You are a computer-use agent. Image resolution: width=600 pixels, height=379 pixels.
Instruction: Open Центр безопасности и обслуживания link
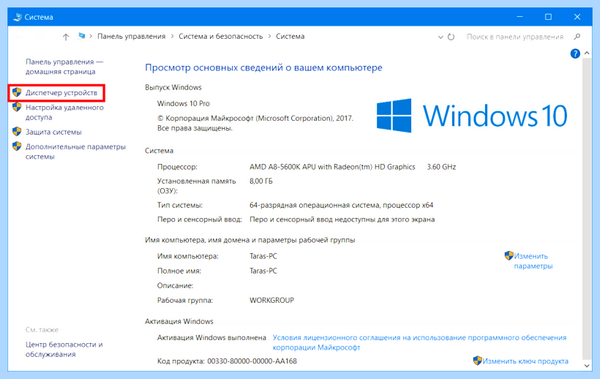[x=64, y=349]
